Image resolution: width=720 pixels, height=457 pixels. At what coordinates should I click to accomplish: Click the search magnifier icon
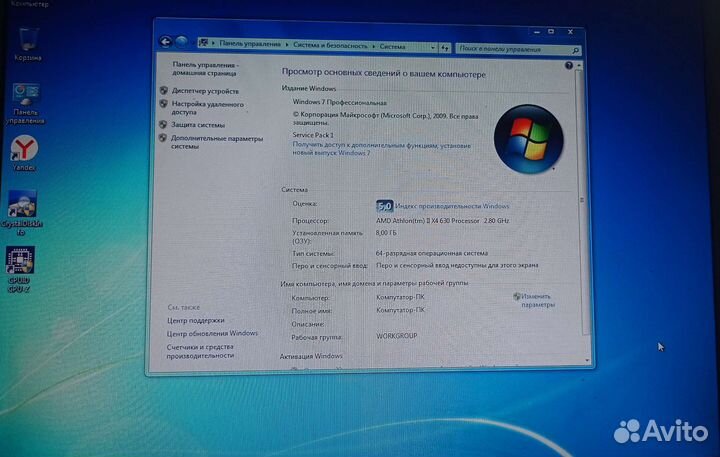pos(575,50)
